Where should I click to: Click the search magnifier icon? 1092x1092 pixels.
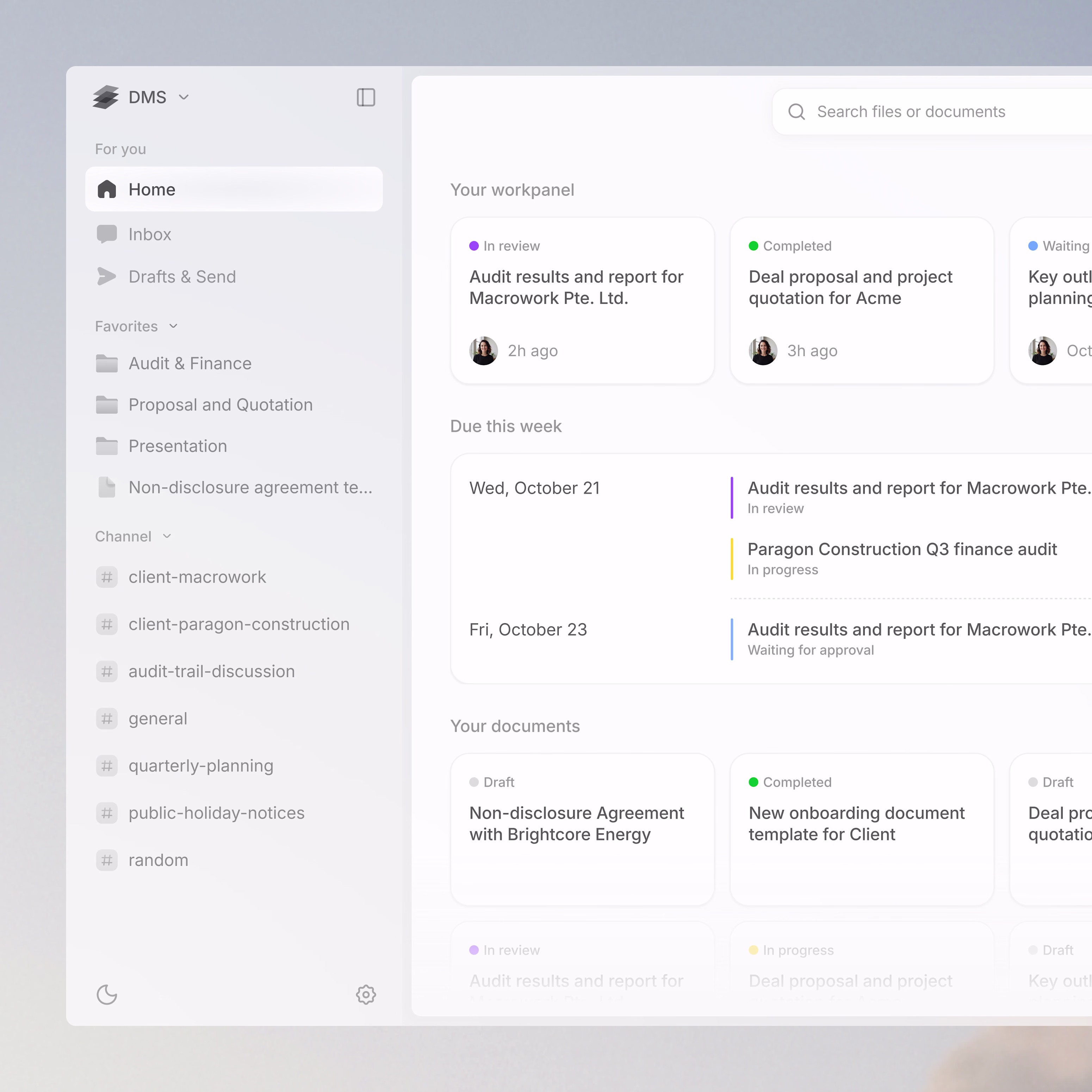pyautogui.click(x=796, y=112)
